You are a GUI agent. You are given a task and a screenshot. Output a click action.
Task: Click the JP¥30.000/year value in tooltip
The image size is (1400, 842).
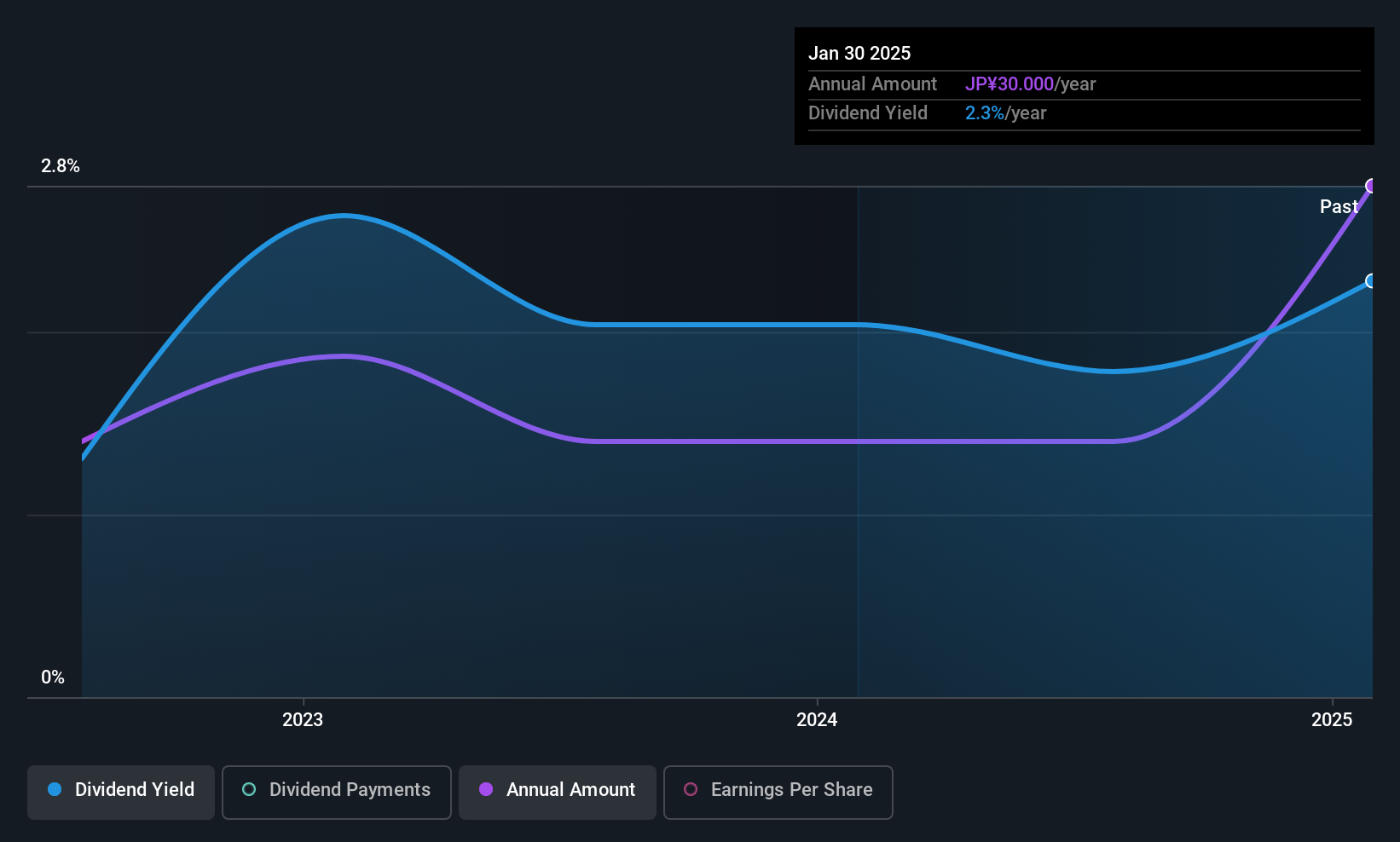click(x=1030, y=84)
